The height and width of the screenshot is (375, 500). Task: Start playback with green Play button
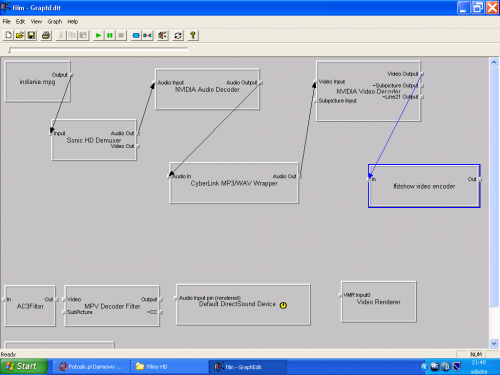(98, 35)
